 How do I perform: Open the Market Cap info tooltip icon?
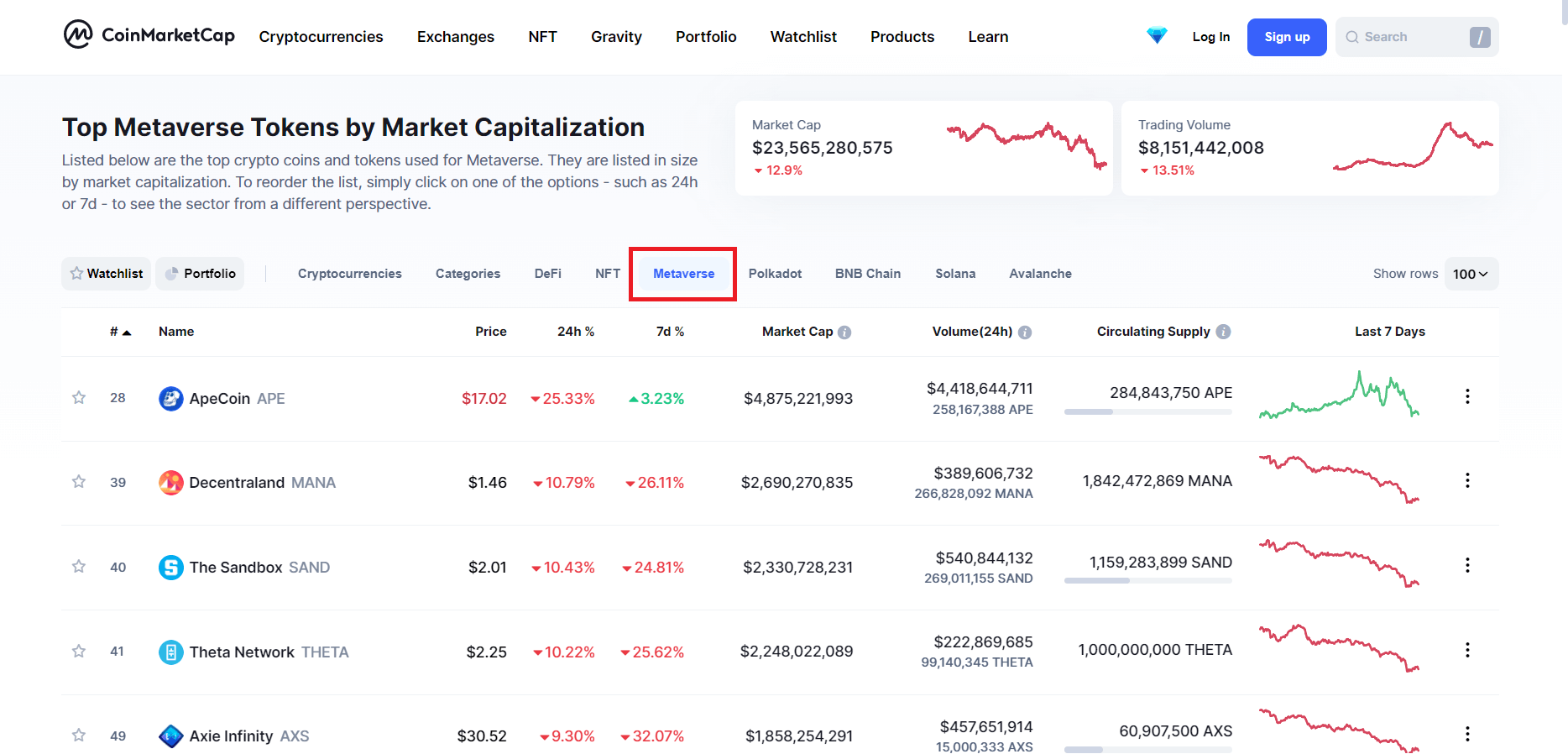click(844, 332)
